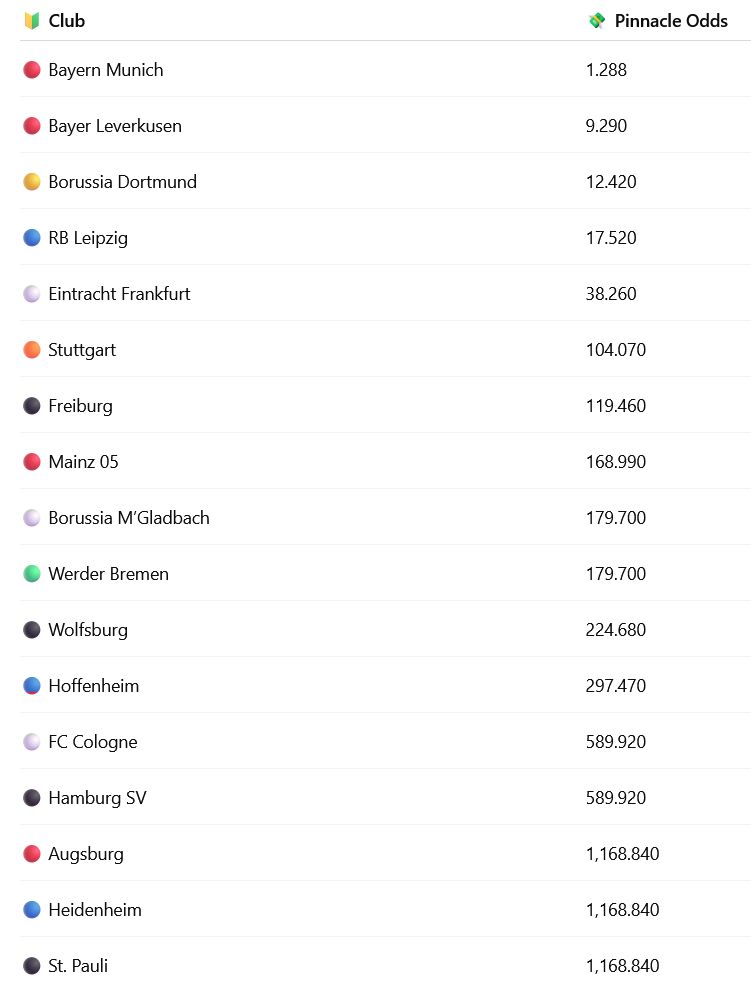
Task: Click Borussia M'Gladbach team name
Action: 129,518
